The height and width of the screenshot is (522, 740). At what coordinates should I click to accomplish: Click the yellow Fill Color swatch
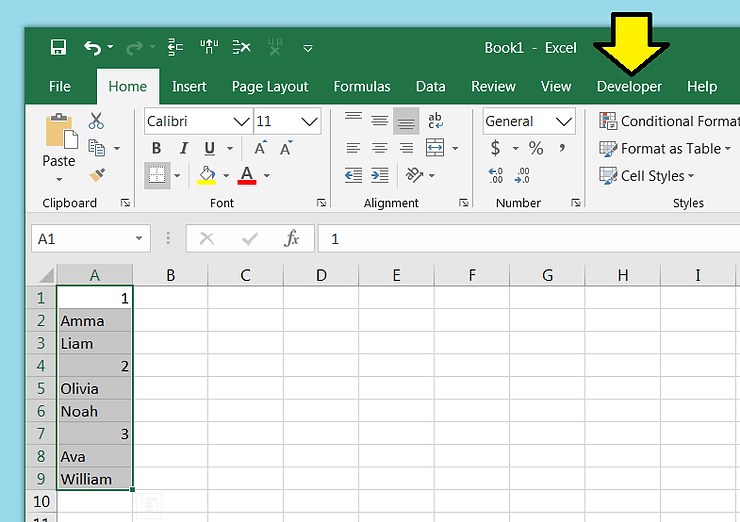click(207, 175)
